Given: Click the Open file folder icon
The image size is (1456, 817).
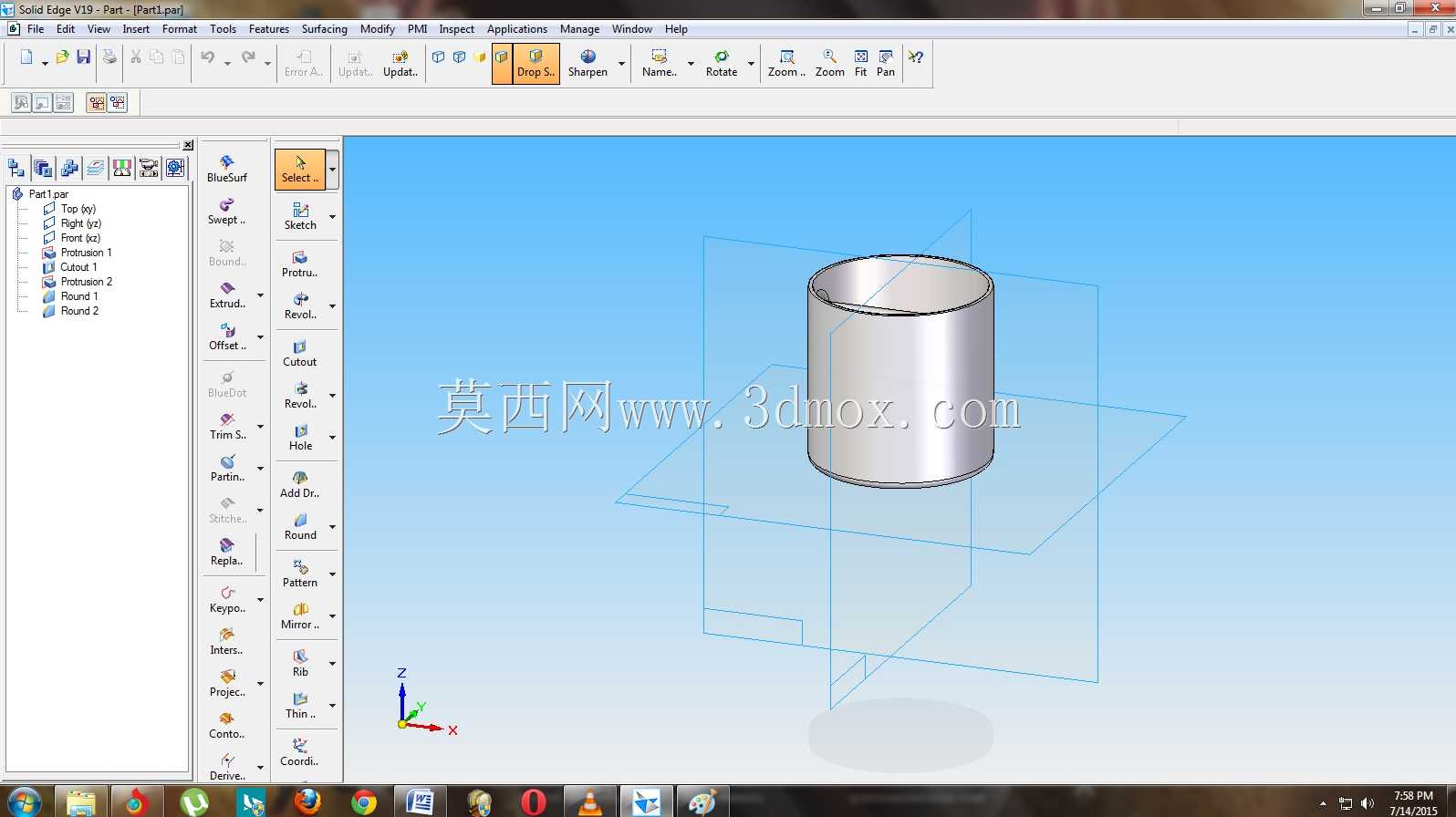Looking at the screenshot, I should [x=62, y=57].
